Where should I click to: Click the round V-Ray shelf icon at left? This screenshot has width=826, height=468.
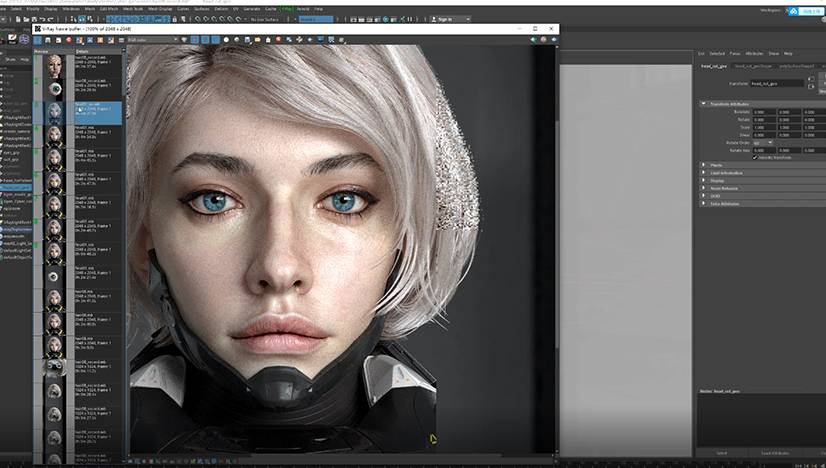24,40
